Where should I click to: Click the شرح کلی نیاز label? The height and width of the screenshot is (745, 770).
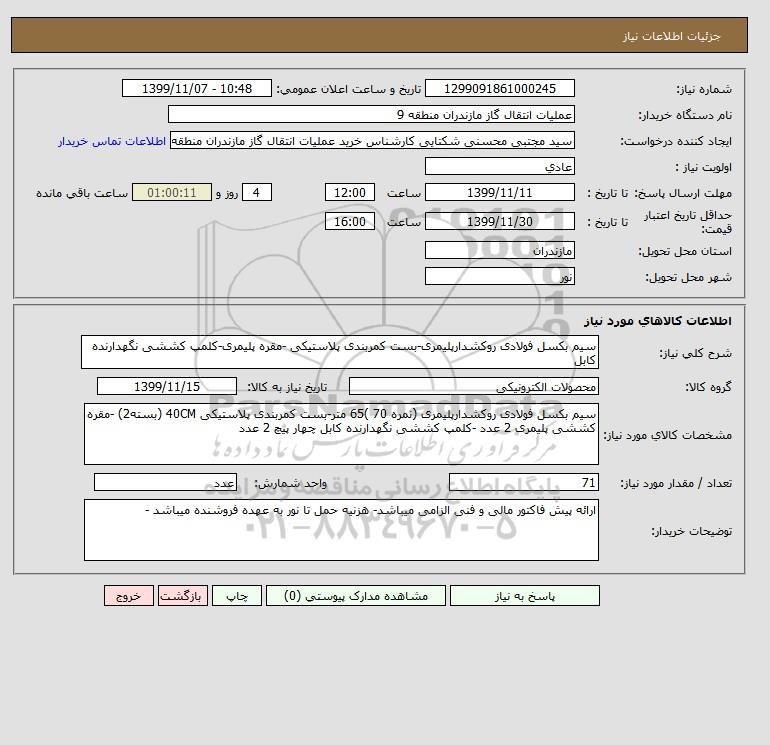tap(695, 353)
